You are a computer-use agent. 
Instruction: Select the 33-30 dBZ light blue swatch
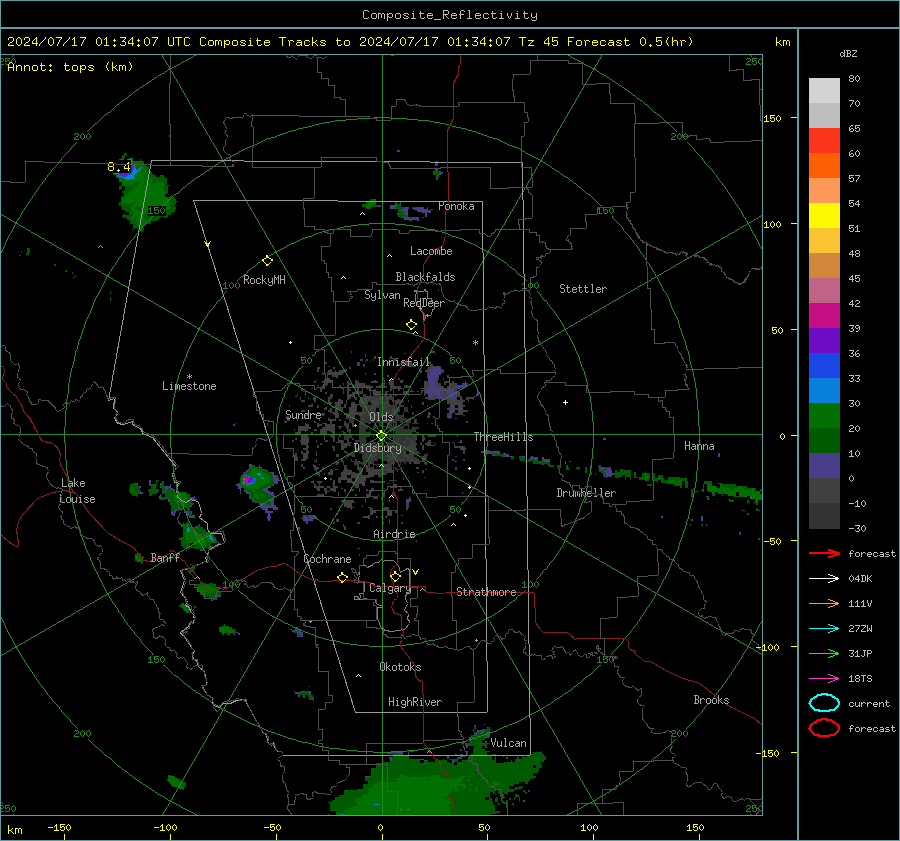click(824, 390)
